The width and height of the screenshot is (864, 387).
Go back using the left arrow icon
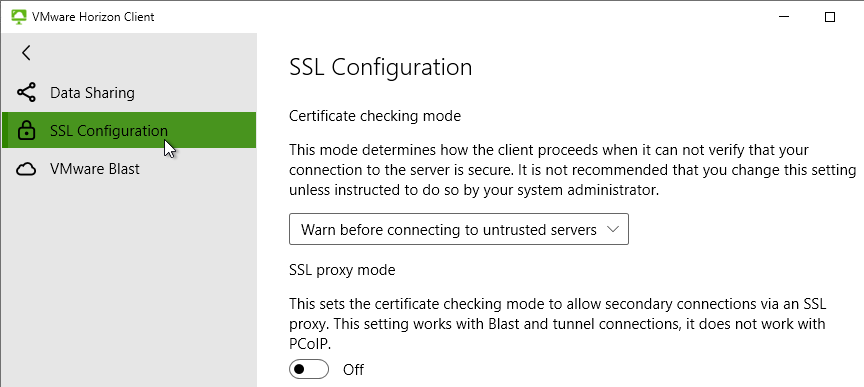pos(26,53)
